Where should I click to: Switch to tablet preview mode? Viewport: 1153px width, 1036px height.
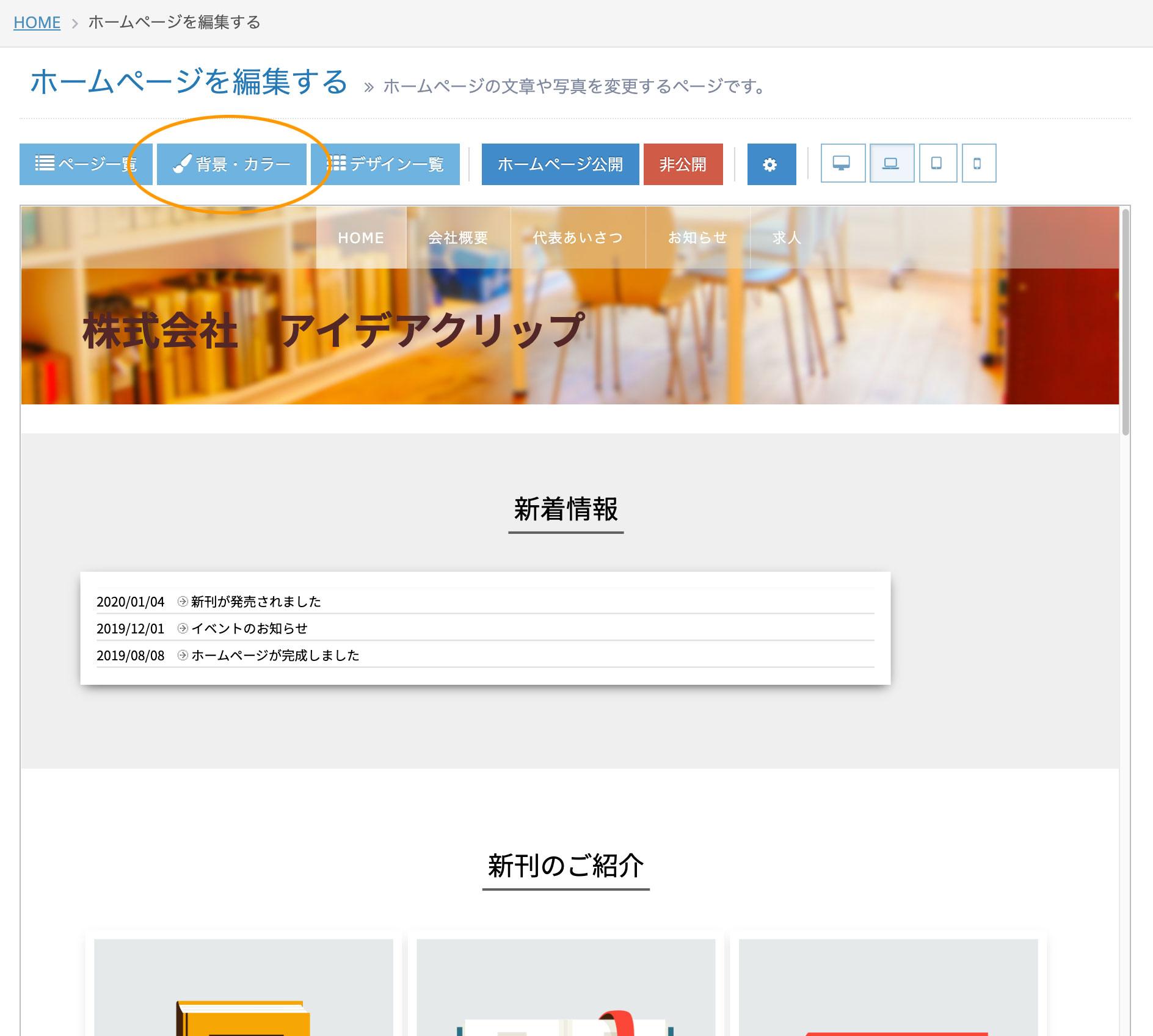[937, 163]
